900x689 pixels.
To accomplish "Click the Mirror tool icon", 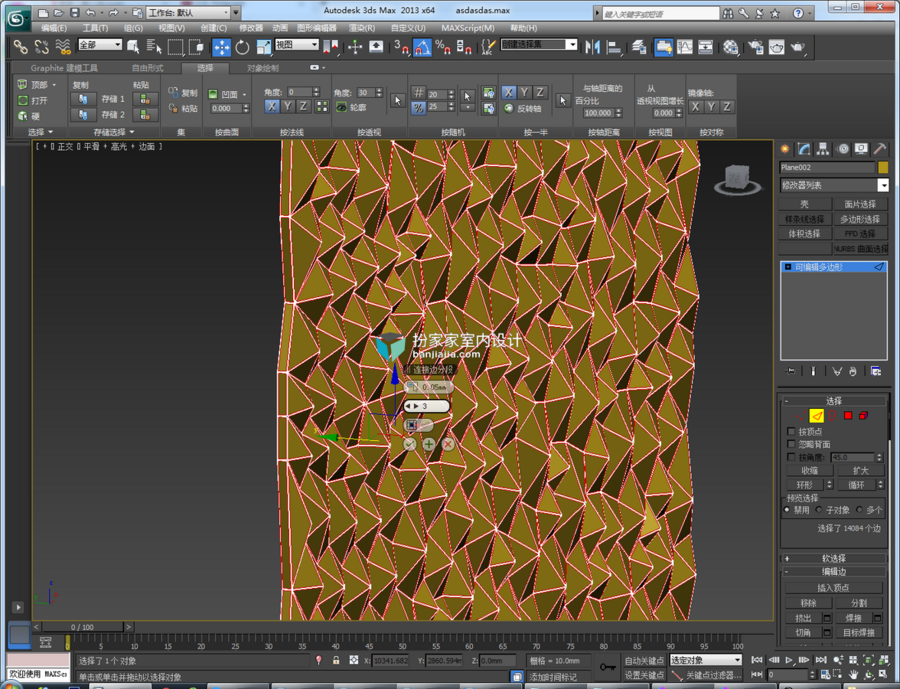I will (x=592, y=47).
